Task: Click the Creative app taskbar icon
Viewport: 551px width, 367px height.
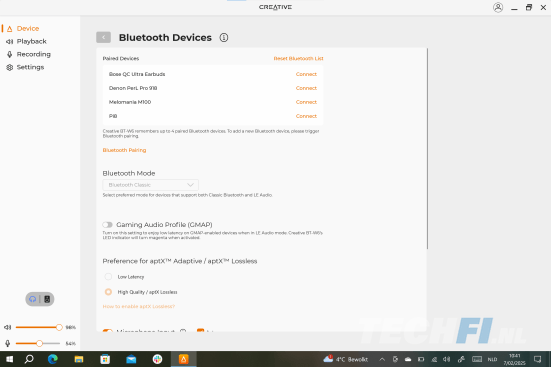Action: (x=183, y=359)
